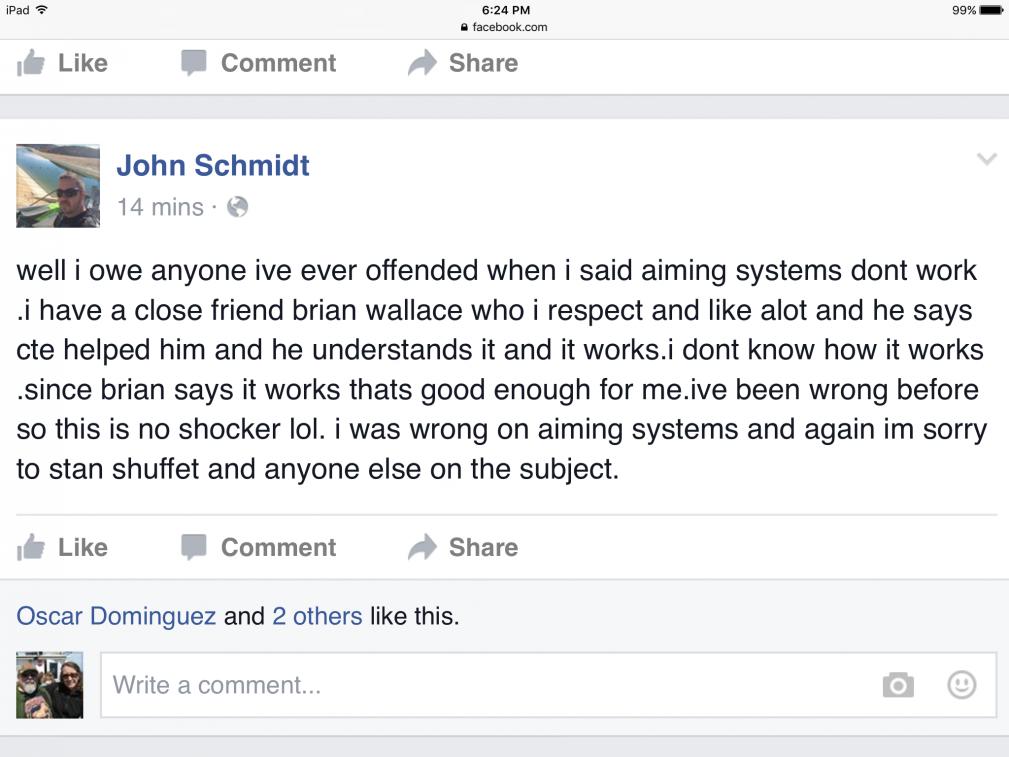Click the globe public privacy icon
This screenshot has height=757, width=1009.
237,207
